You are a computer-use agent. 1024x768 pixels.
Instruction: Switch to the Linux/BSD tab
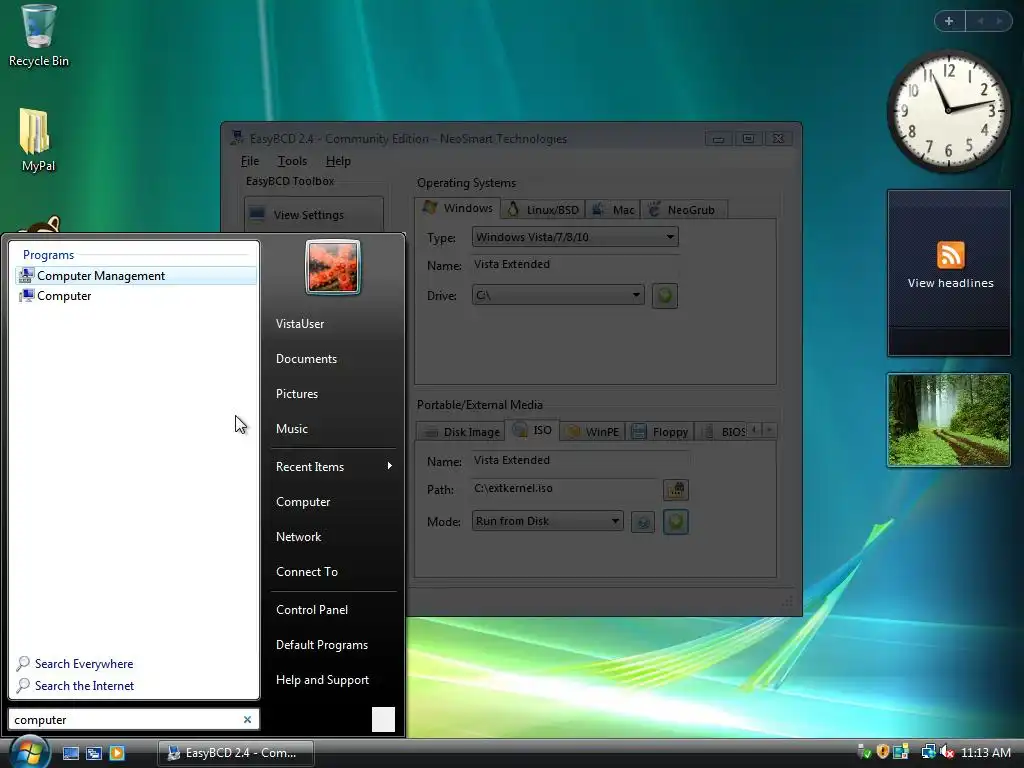(543, 210)
